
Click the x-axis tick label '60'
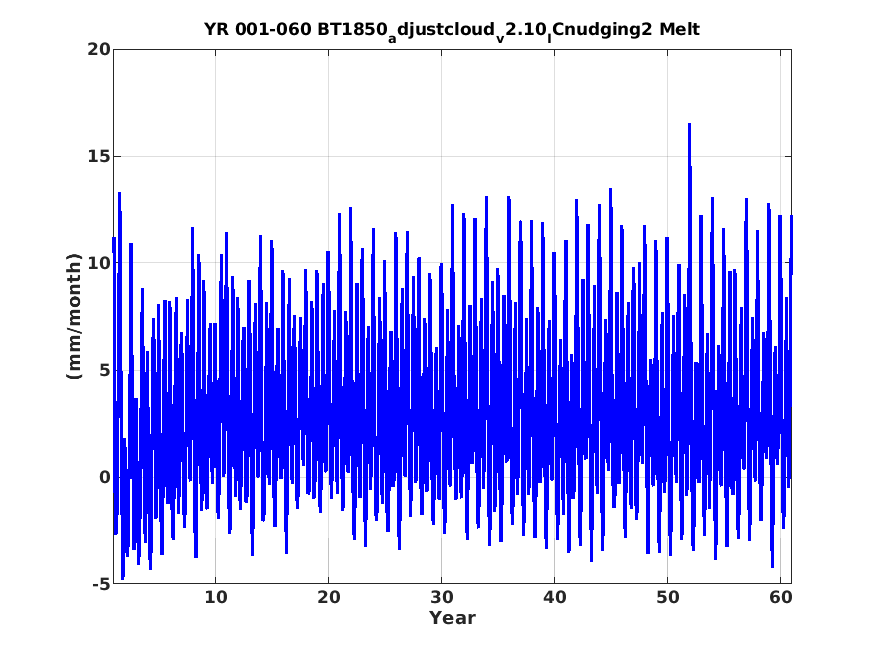pos(781,597)
